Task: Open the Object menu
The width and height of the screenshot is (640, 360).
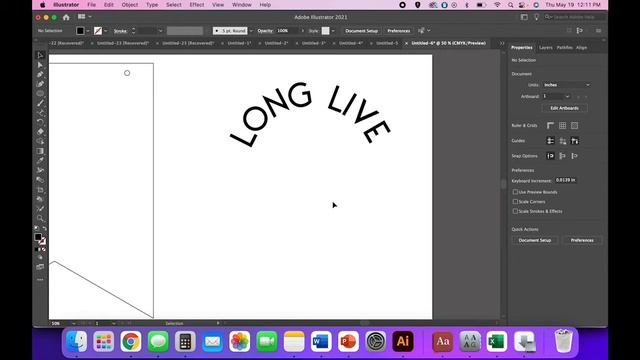Action: click(x=130, y=5)
